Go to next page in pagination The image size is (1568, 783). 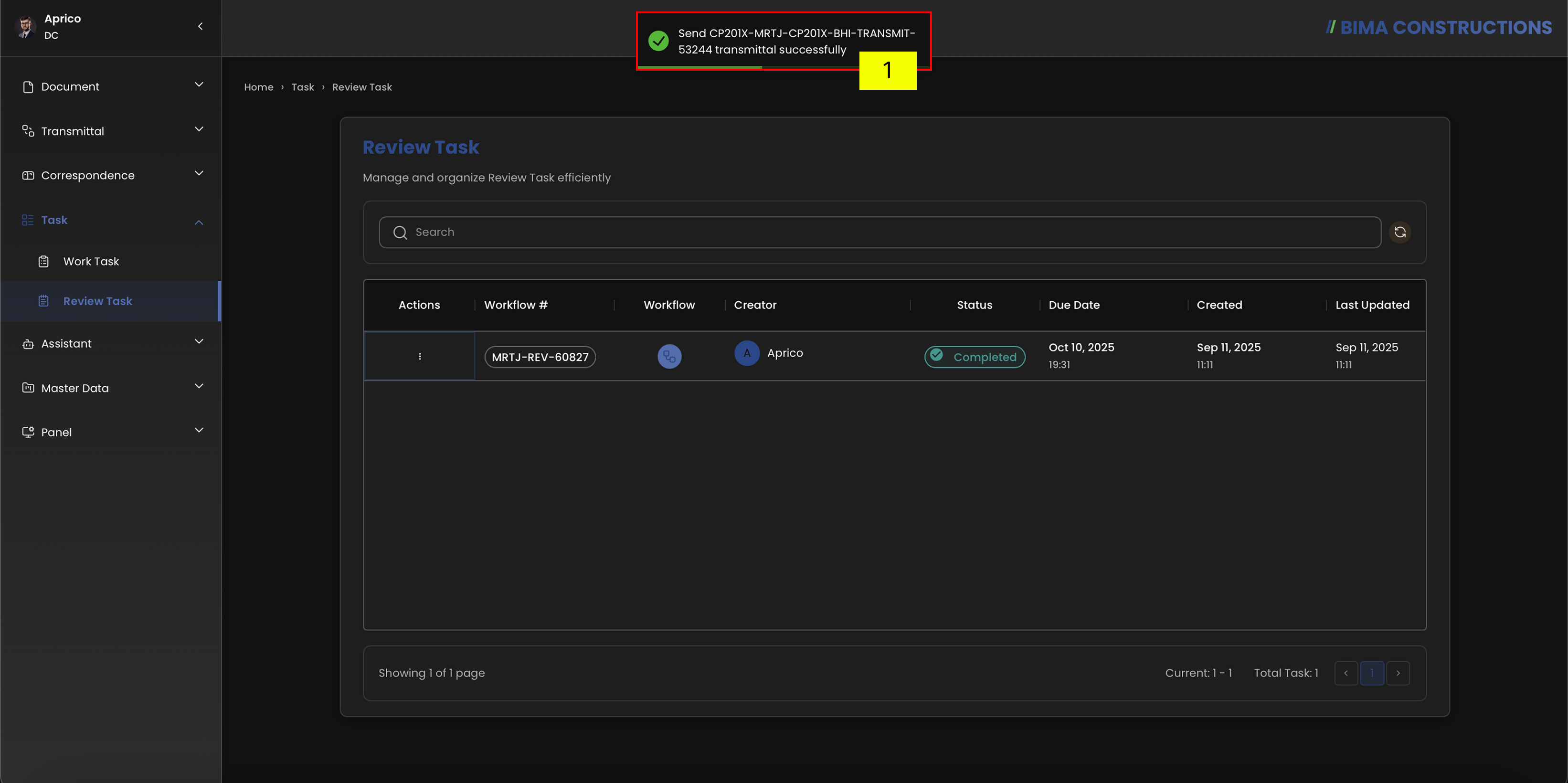tap(1398, 673)
